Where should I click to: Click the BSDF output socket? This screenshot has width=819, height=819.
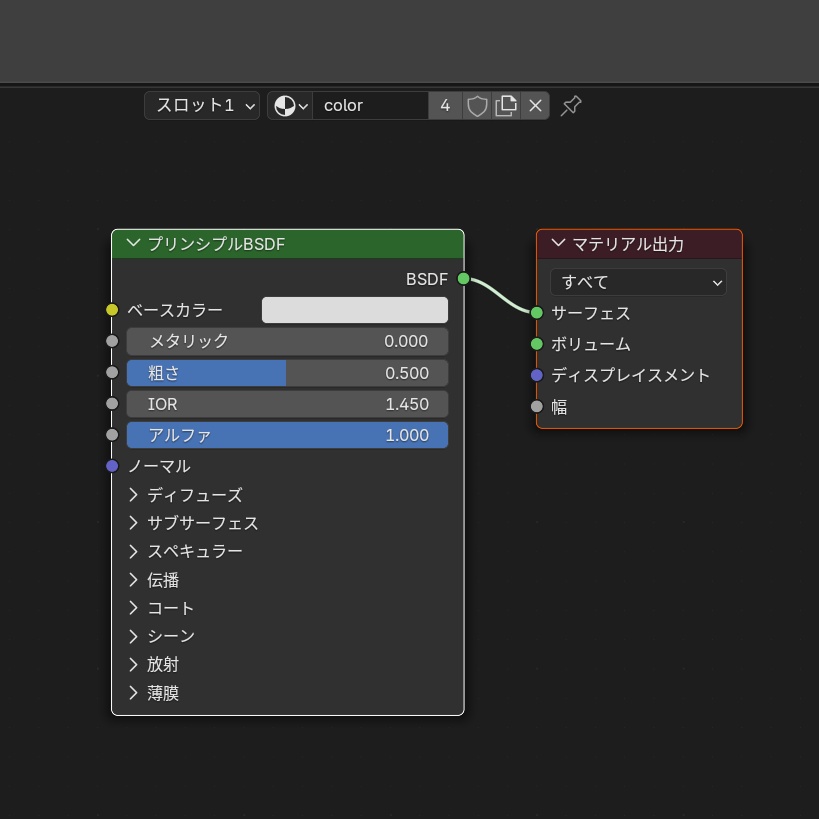462,280
